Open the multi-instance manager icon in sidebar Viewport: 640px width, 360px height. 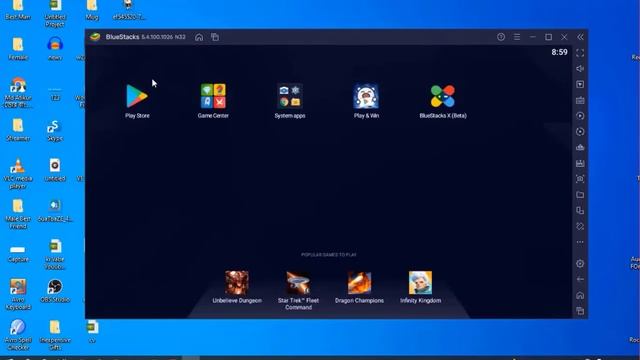(580, 211)
